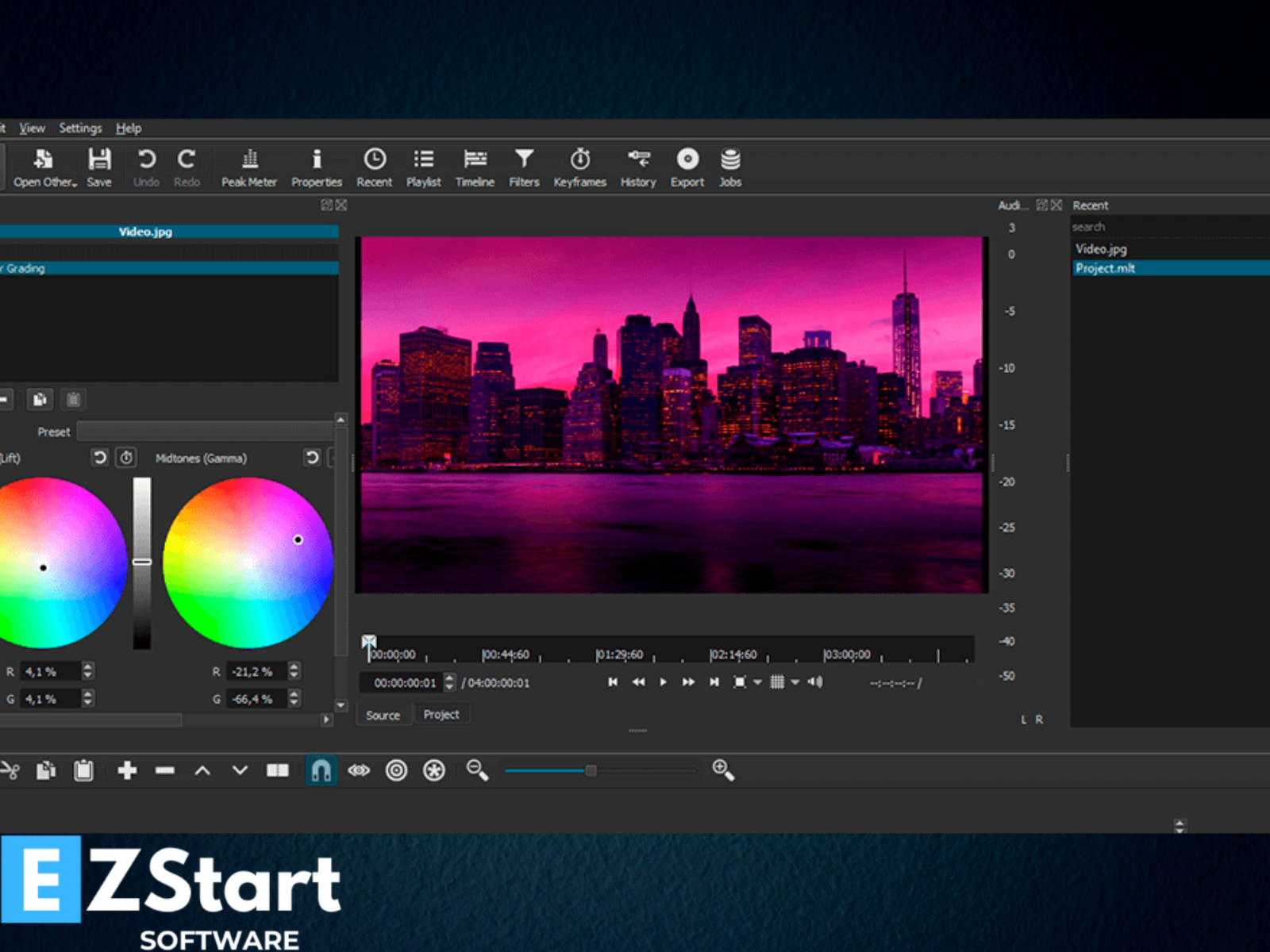The width and height of the screenshot is (1270, 952).
Task: Skip to the start of the clip
Action: click(x=613, y=682)
